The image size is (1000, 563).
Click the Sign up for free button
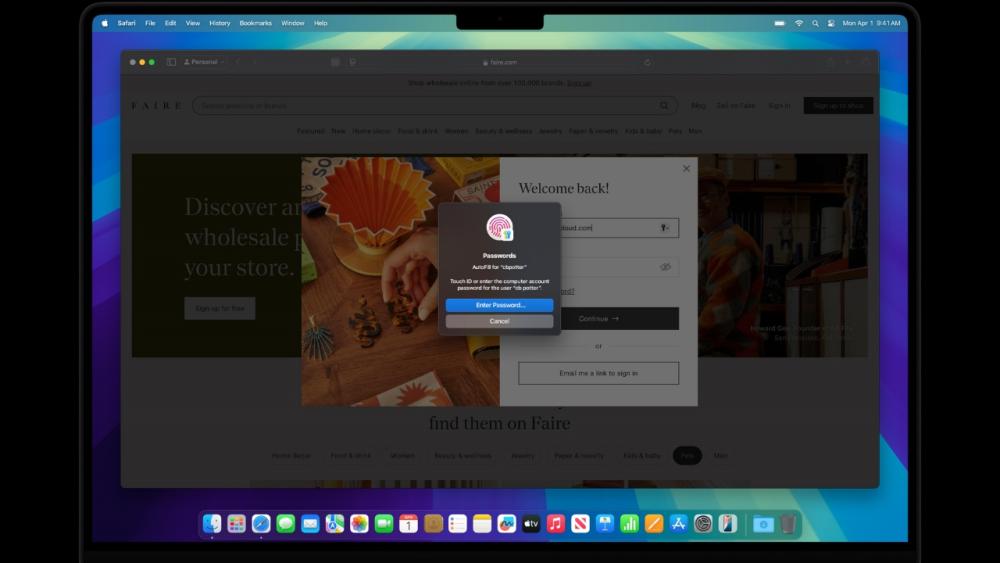(220, 309)
